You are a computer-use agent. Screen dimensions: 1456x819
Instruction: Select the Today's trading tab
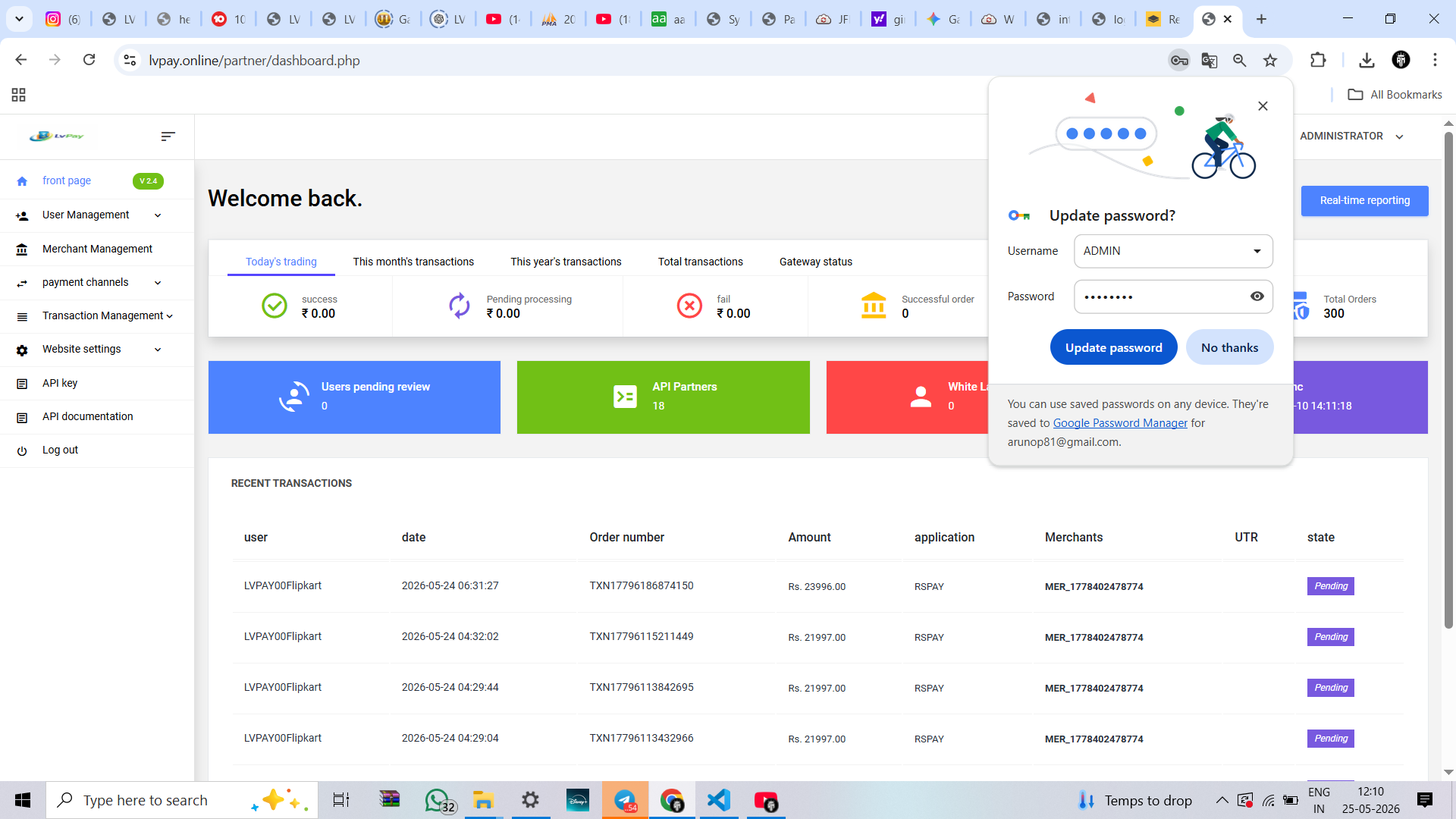pos(281,262)
